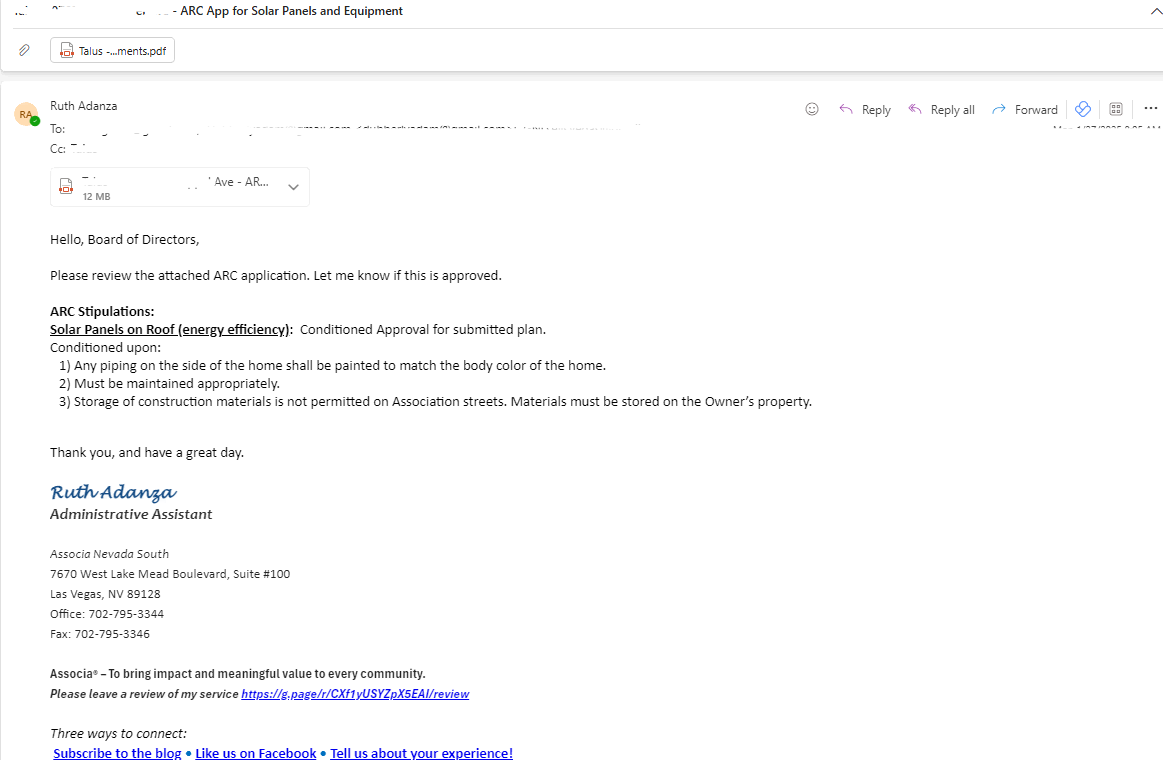1163x760 pixels.
Task: Click the paperclip attachment icon
Action: [x=24, y=50]
